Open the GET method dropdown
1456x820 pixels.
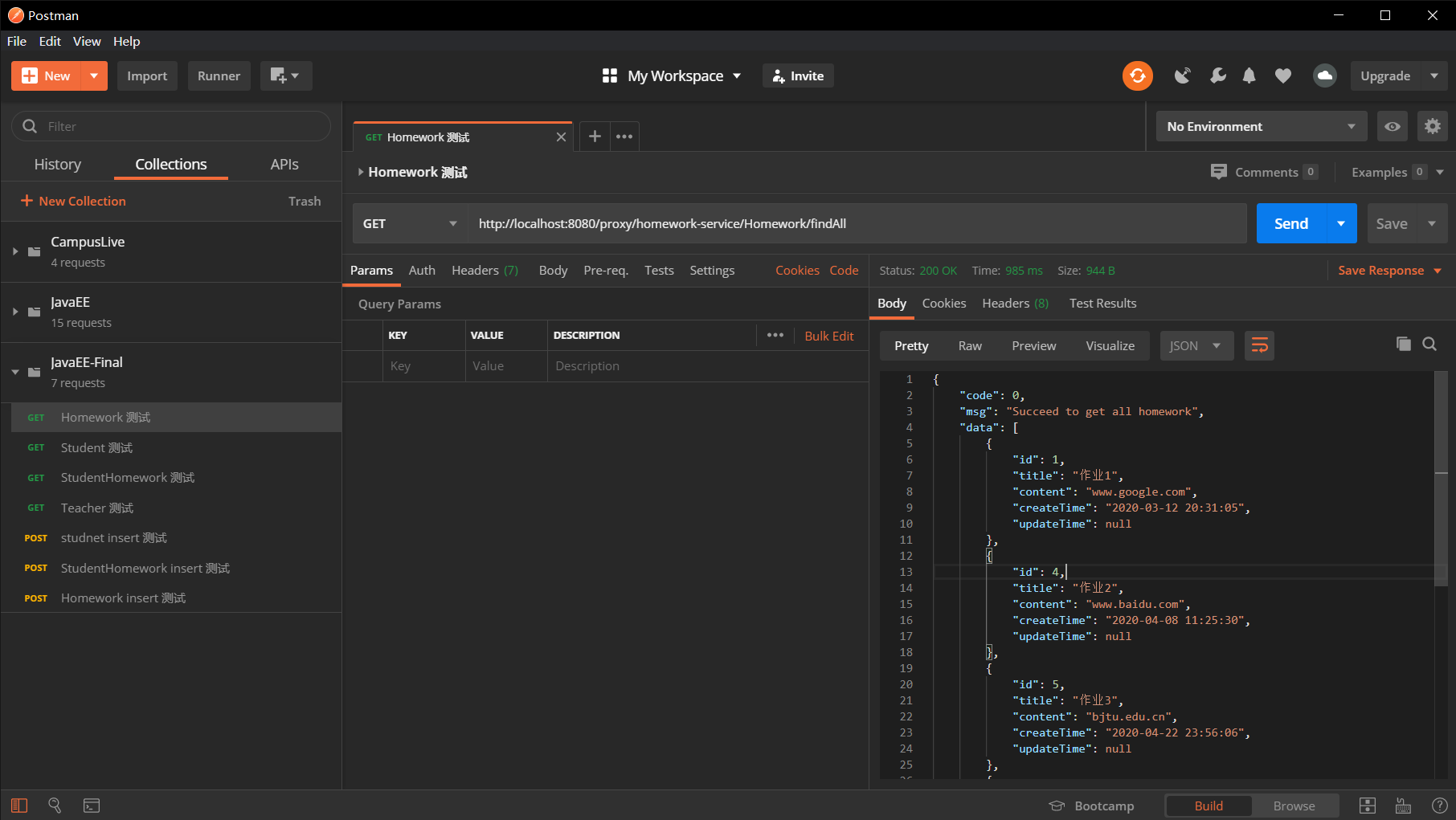[x=408, y=223]
